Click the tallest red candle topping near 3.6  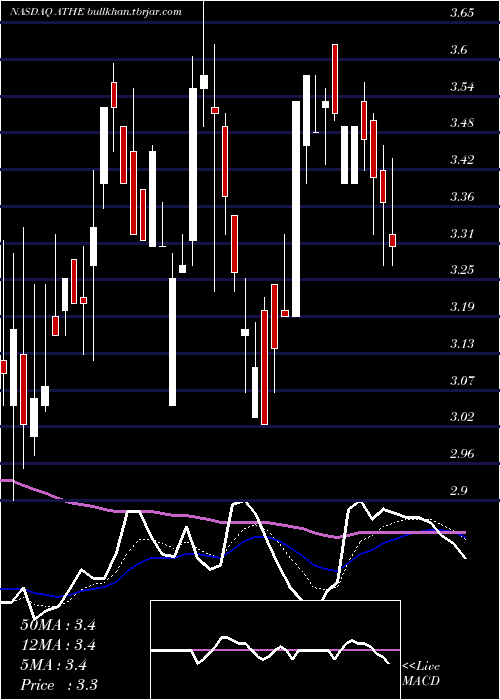335,79
